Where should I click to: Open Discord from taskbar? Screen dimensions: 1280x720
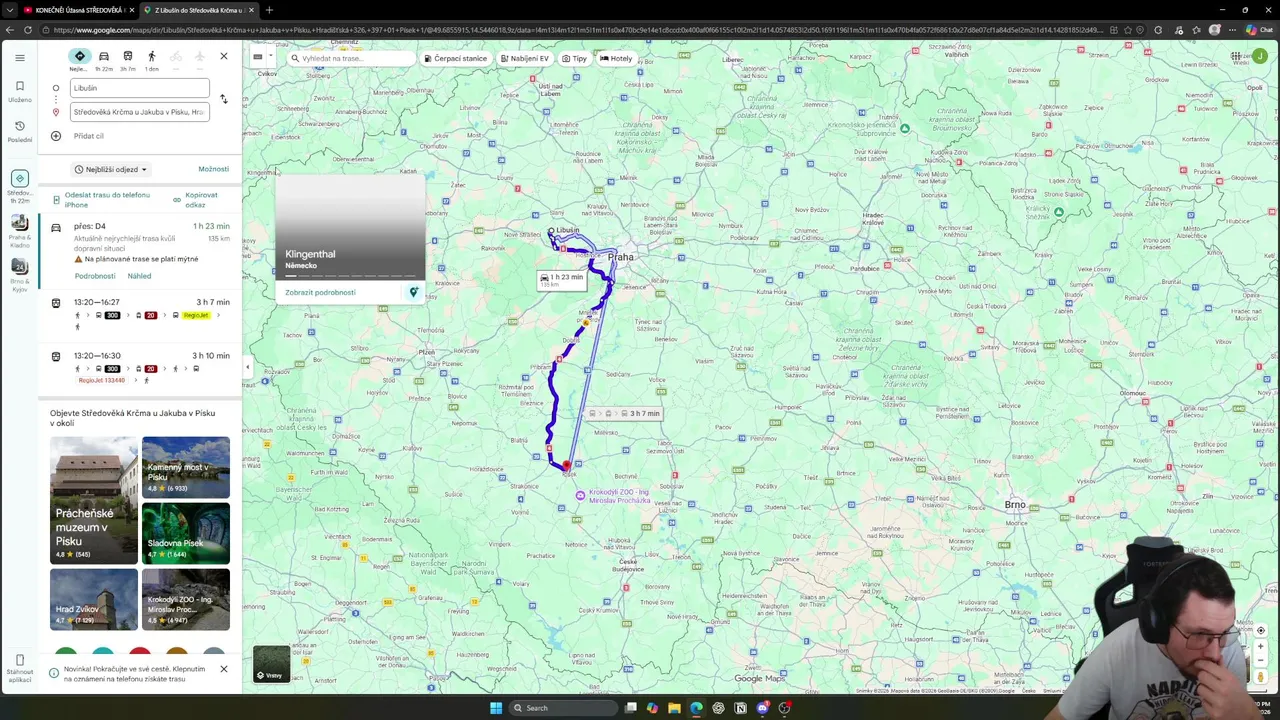[x=762, y=708]
